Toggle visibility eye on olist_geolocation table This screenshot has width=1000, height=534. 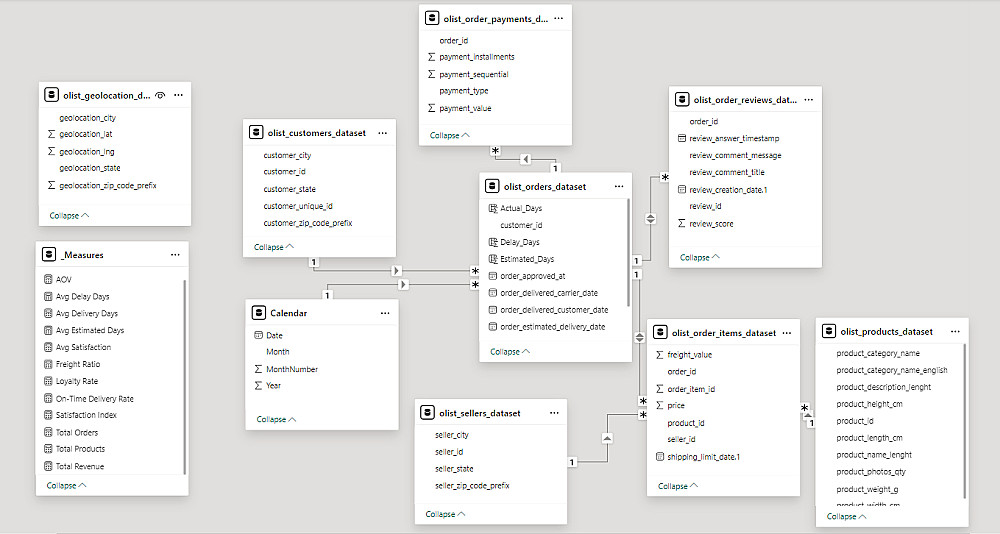tap(160, 95)
